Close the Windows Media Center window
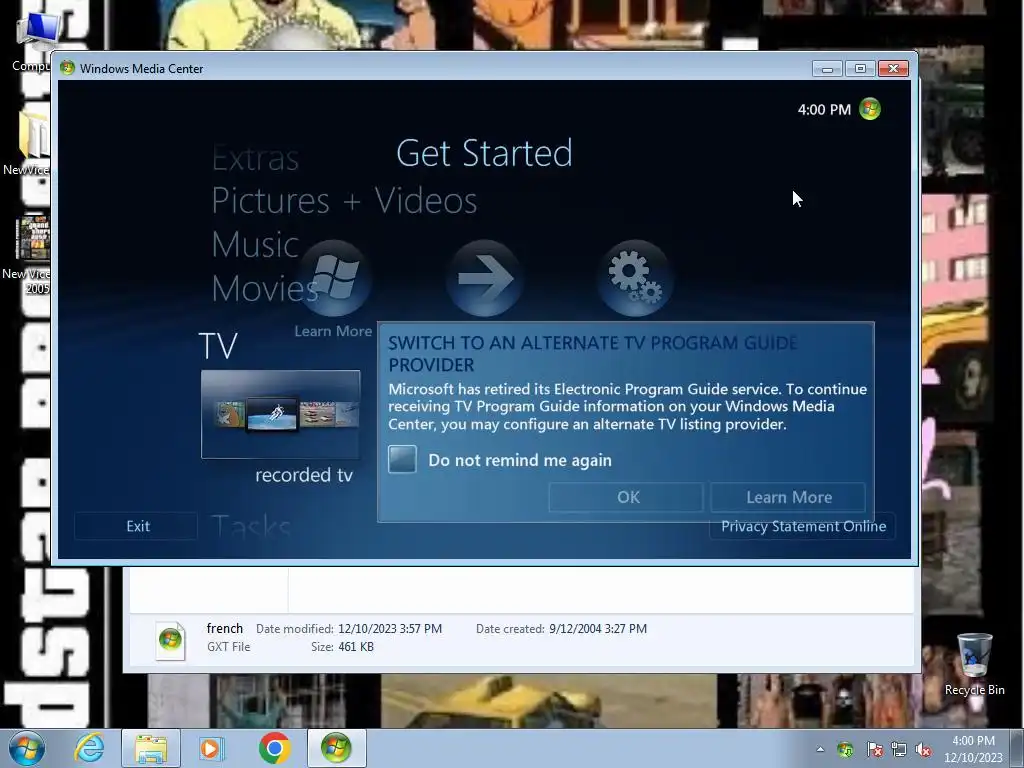The height and width of the screenshot is (768, 1024). pyautogui.click(x=893, y=69)
